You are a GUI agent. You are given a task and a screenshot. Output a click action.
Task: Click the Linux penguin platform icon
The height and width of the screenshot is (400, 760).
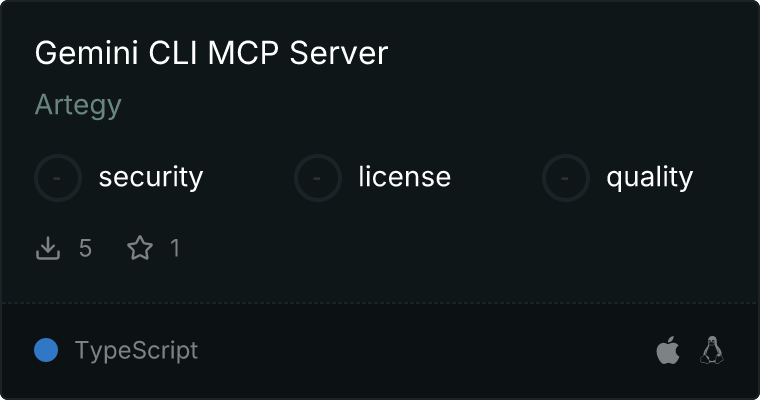[x=712, y=350]
